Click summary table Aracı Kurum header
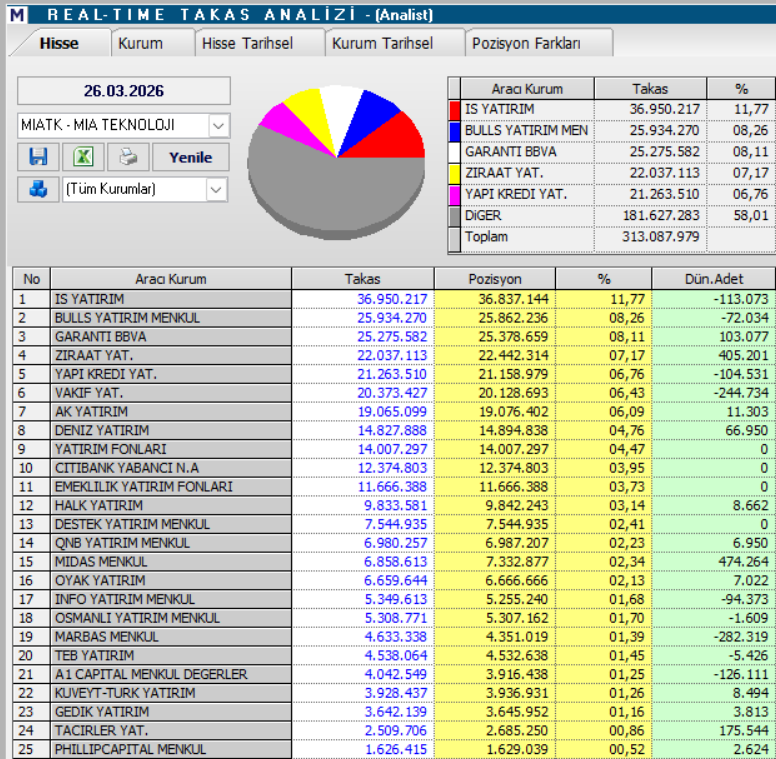 coord(527,89)
